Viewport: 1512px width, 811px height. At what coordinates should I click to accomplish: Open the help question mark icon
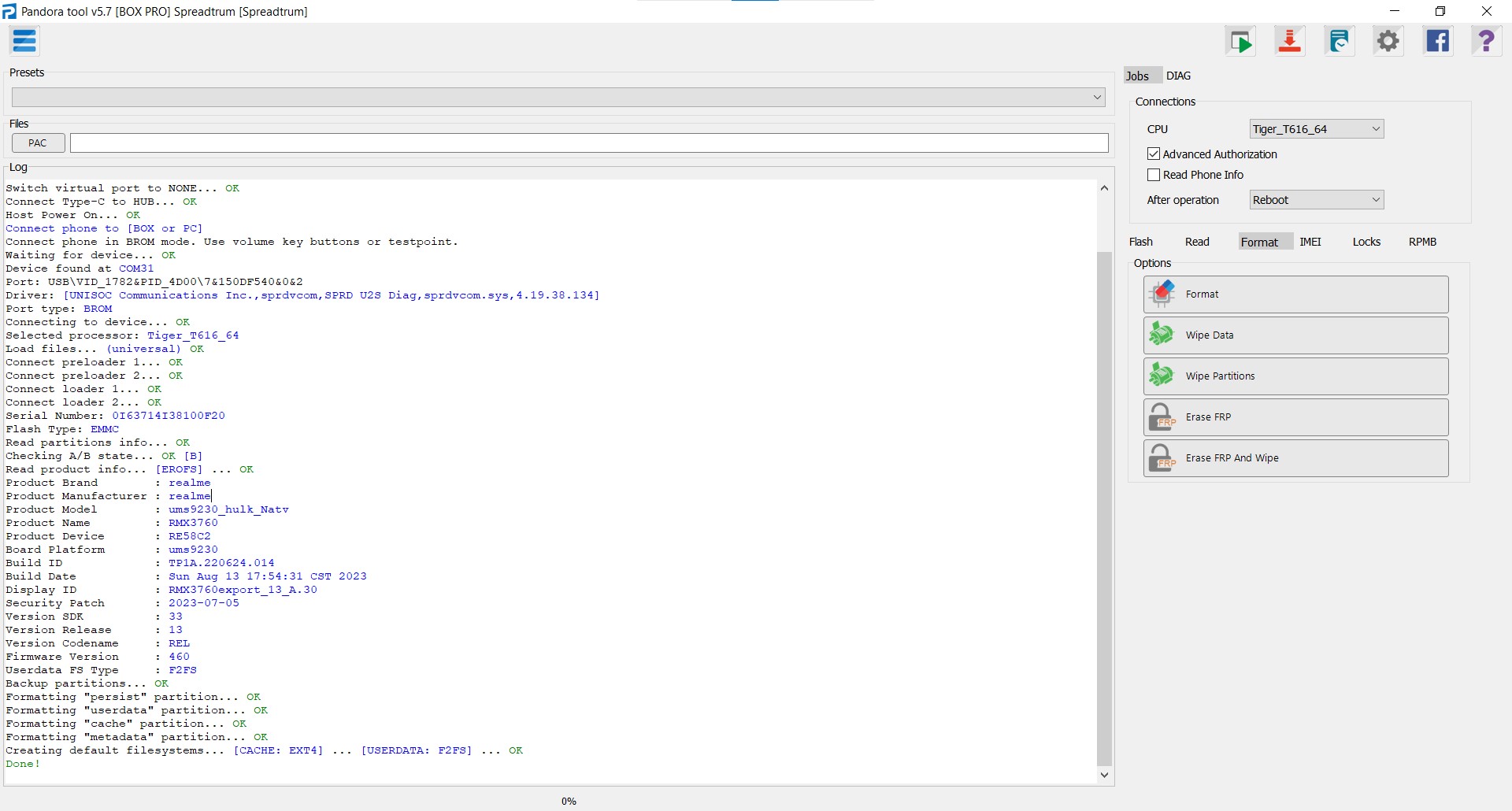1487,41
